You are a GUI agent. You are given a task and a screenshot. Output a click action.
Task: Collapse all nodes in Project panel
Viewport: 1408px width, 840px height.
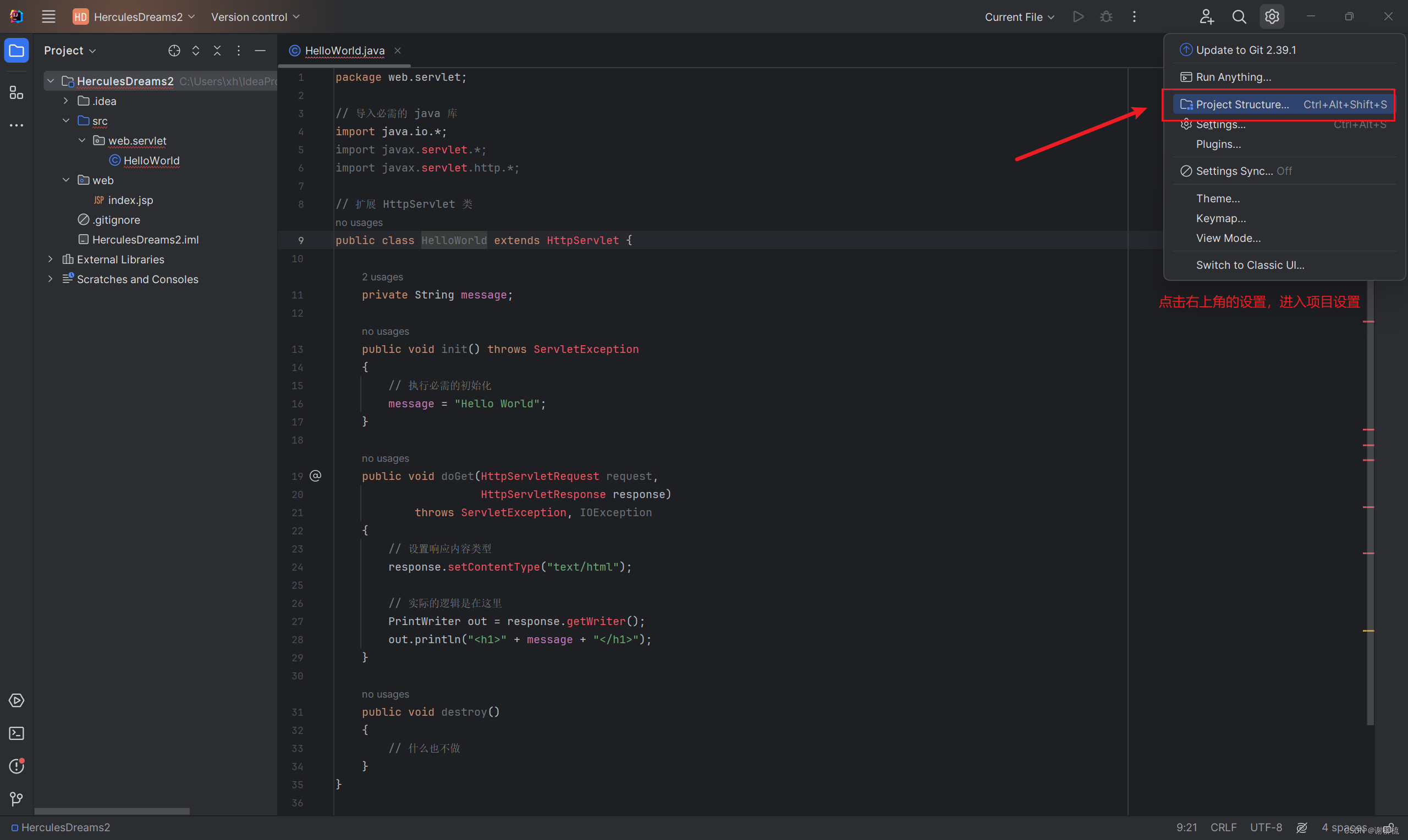(x=217, y=51)
